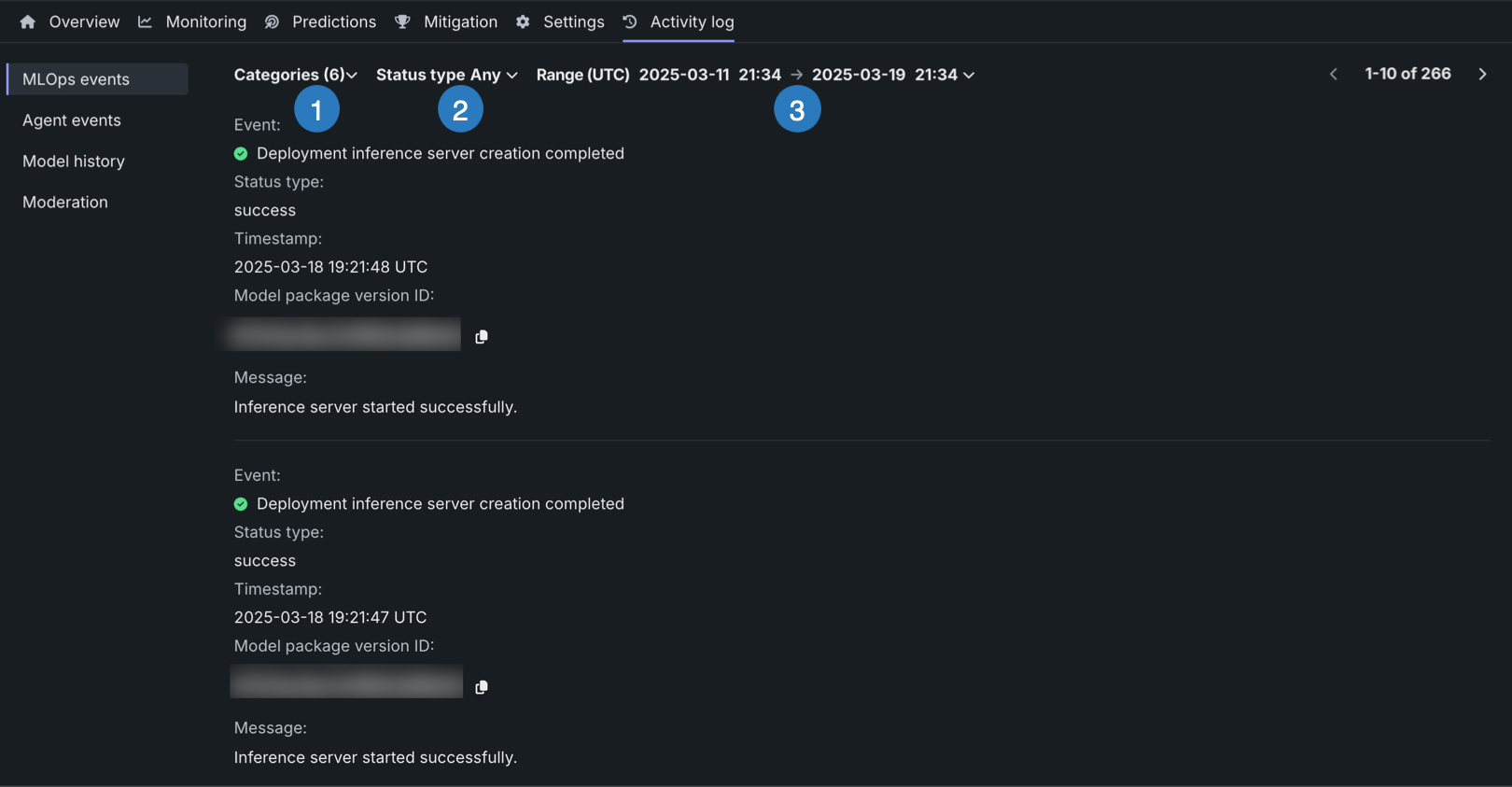
Task: Click the Overview home icon
Action: [28, 21]
